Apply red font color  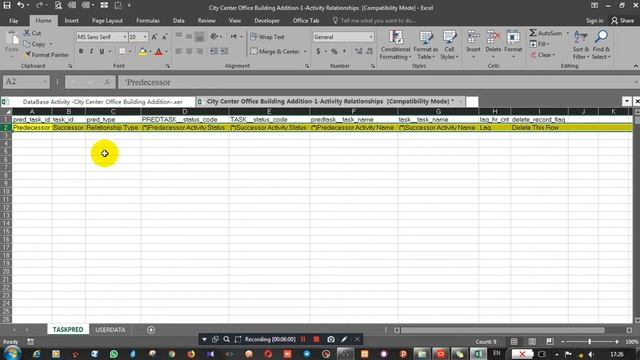point(159,51)
